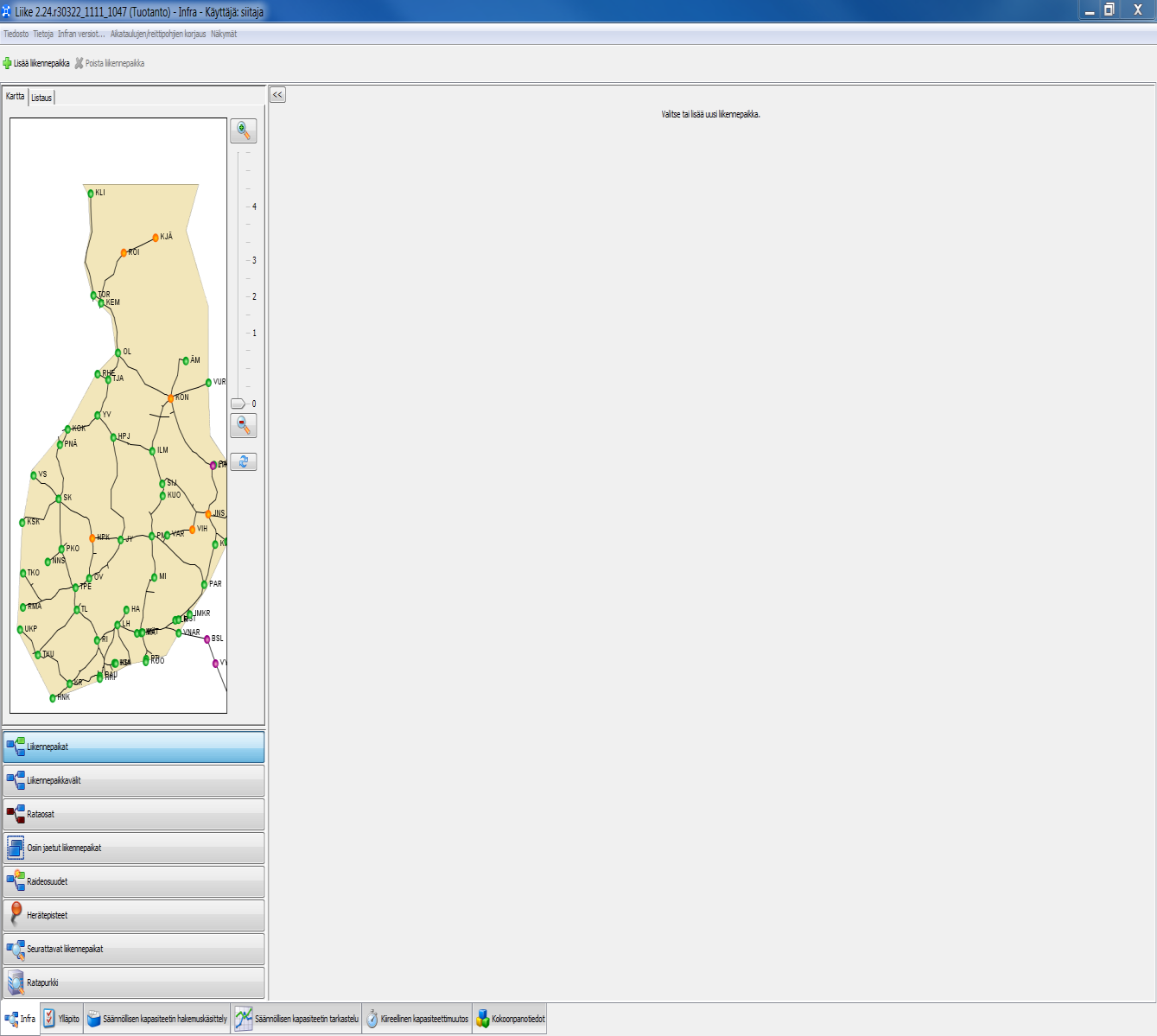Select the orange KJÄ station node

tap(156, 238)
